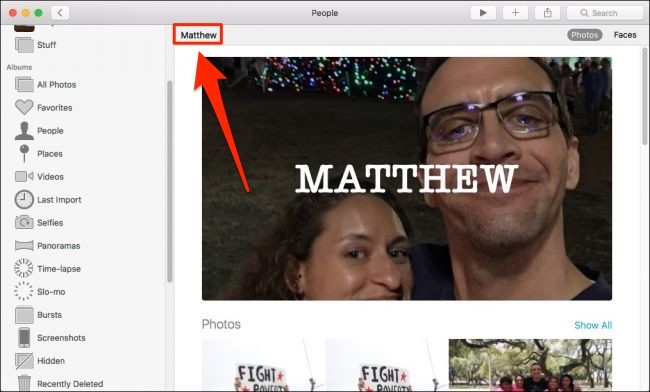This screenshot has height=392, width=650.
Task: Click the main content scrollbar
Action: point(645,96)
